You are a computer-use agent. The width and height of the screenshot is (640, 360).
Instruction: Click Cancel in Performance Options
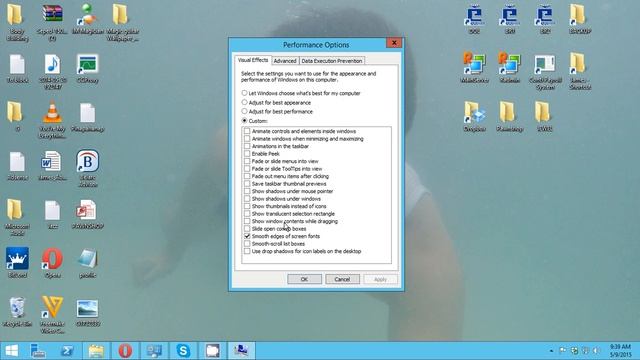coord(342,279)
